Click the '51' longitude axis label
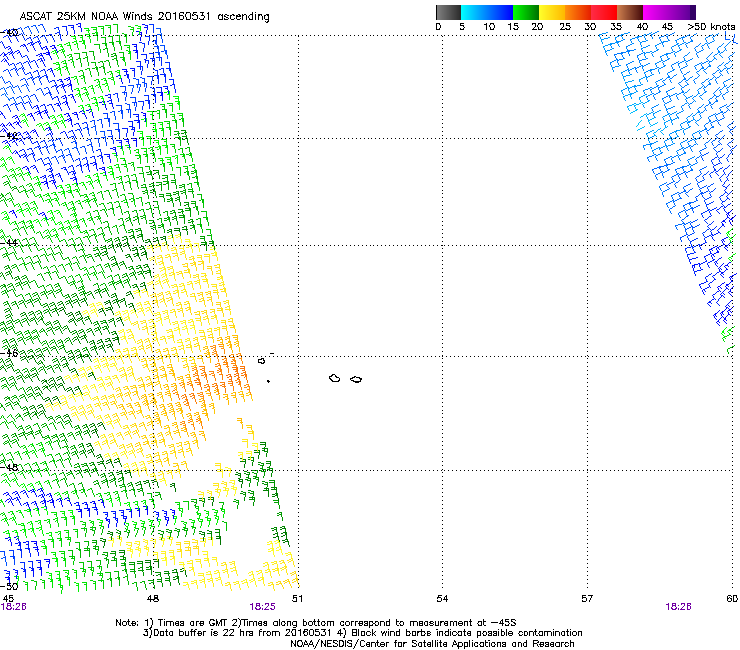 click(x=297, y=599)
